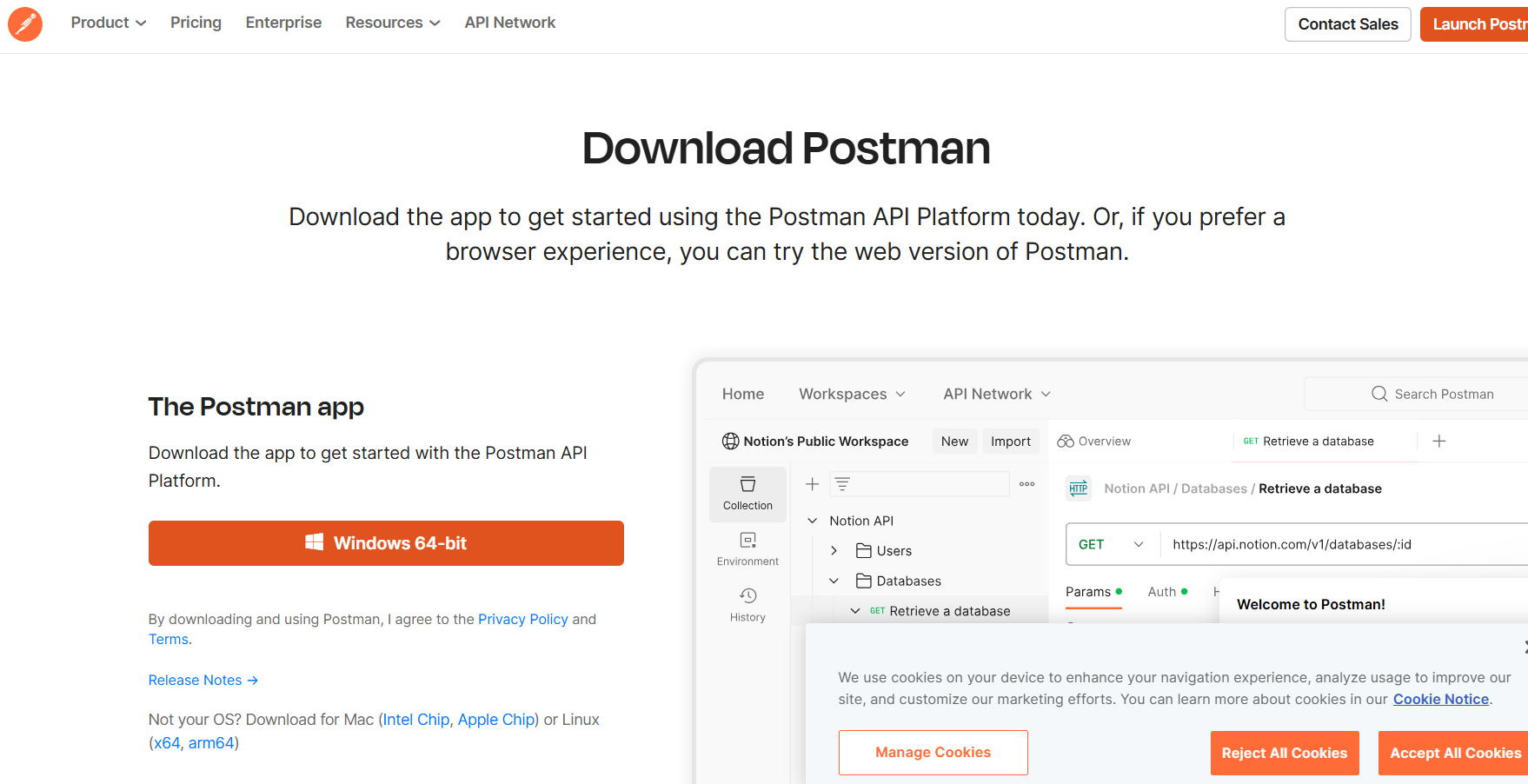1528x784 pixels.
Task: Download Mac Apple Chip version
Action: [496, 720]
